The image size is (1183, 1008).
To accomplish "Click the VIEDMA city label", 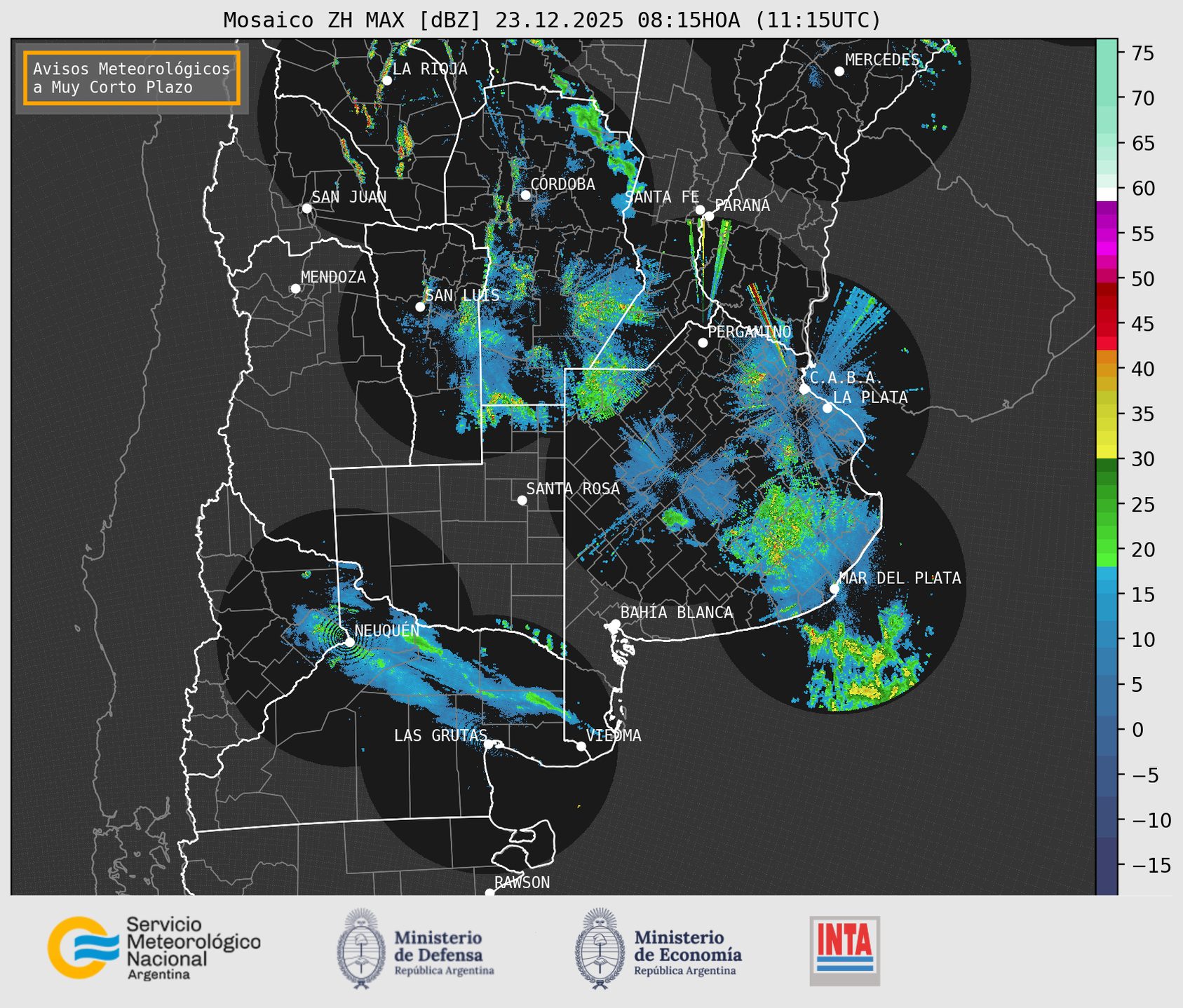I will click(614, 735).
